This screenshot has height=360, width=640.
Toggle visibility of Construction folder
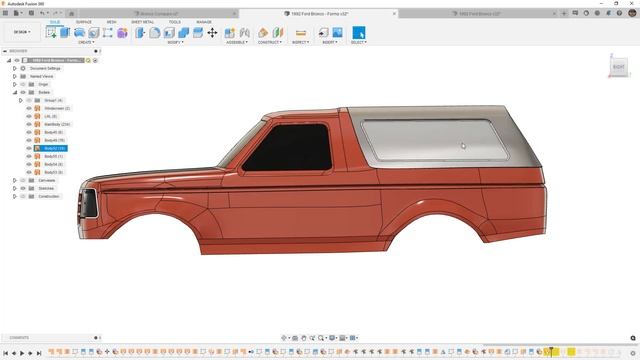23,197
